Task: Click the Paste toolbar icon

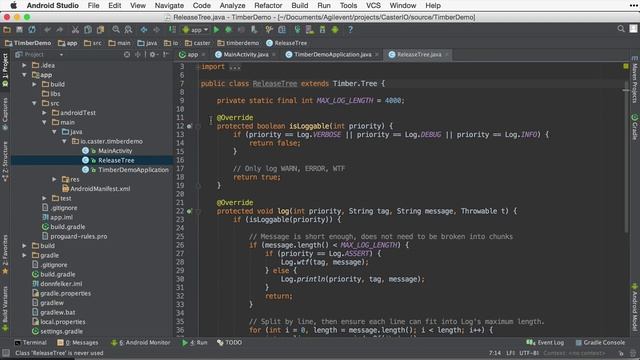Action: 100,30
